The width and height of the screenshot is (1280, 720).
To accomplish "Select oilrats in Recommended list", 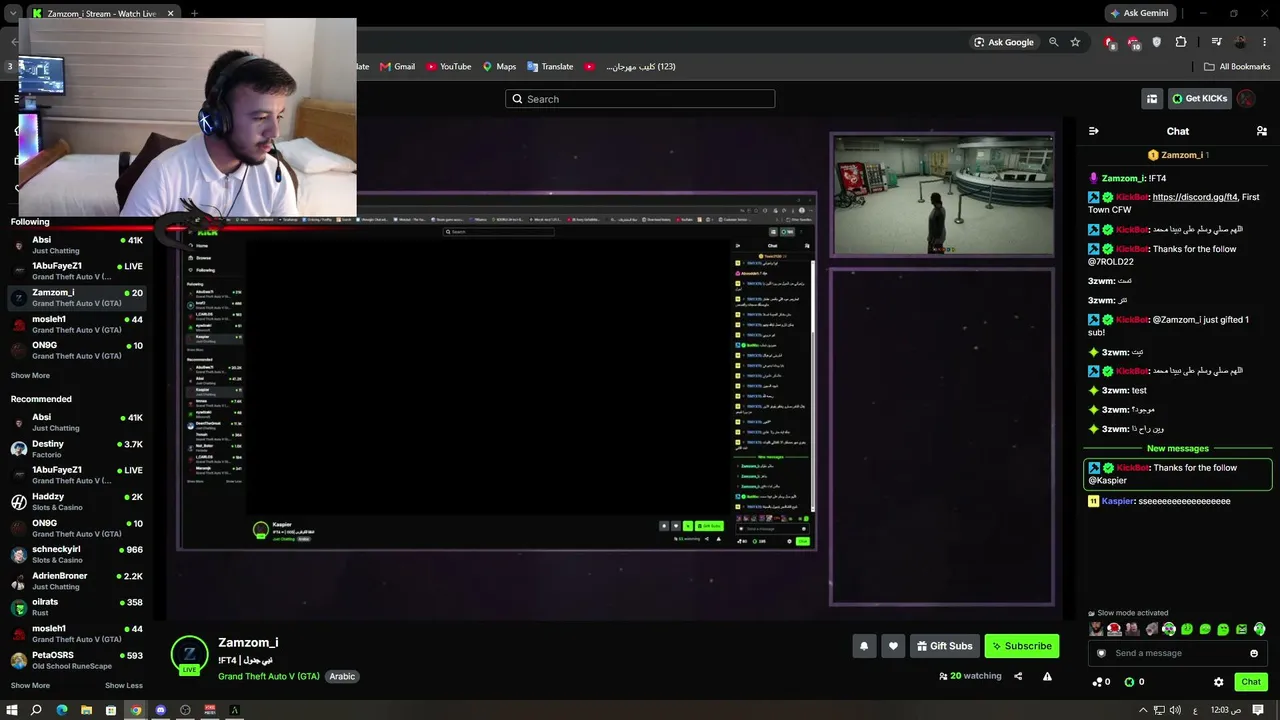I will pos(77,608).
